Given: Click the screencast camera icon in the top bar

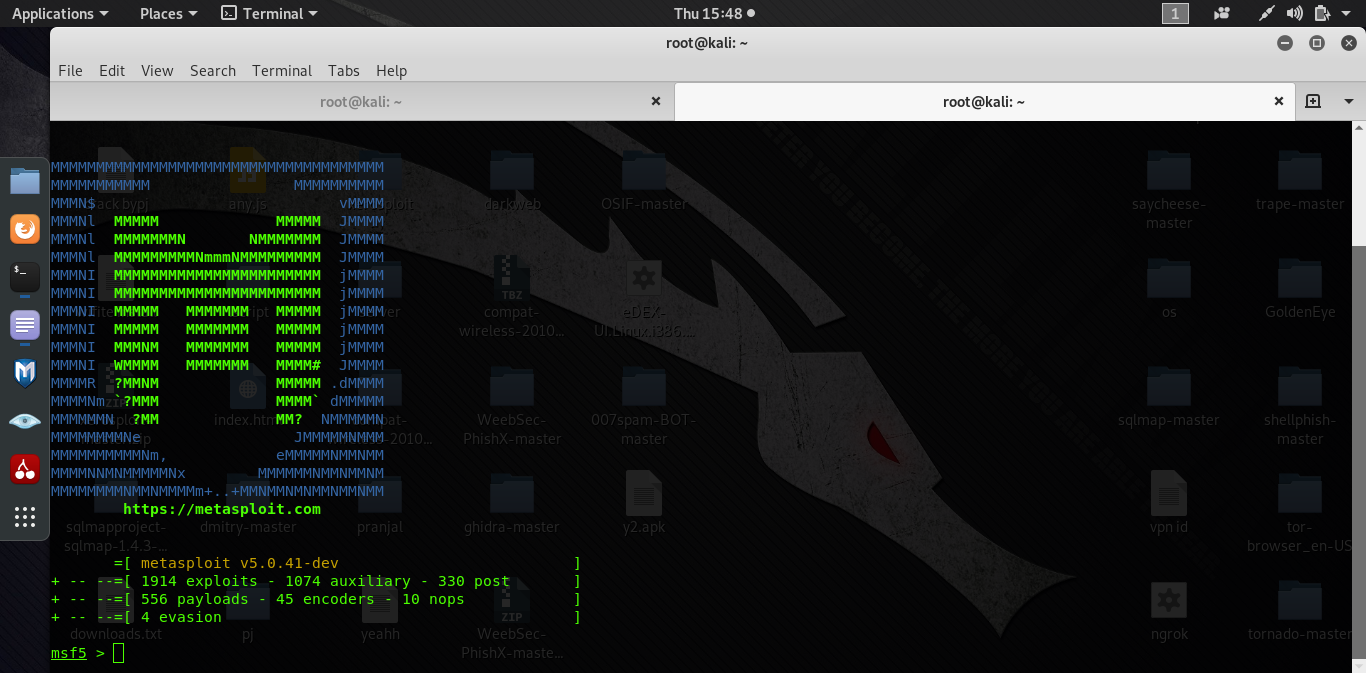Looking at the screenshot, I should tap(1221, 13).
